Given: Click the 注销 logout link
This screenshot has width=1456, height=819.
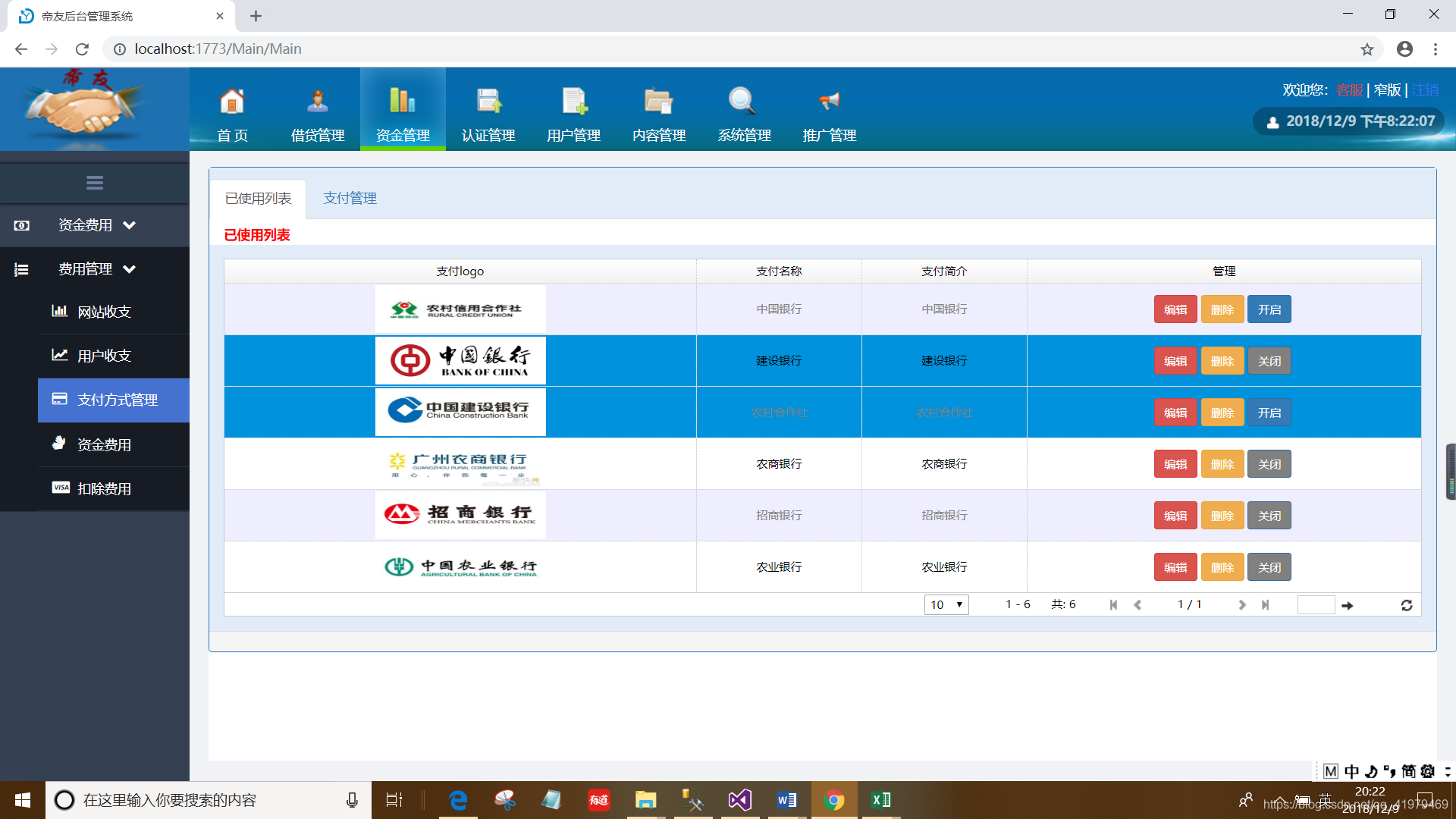Looking at the screenshot, I should (1425, 90).
